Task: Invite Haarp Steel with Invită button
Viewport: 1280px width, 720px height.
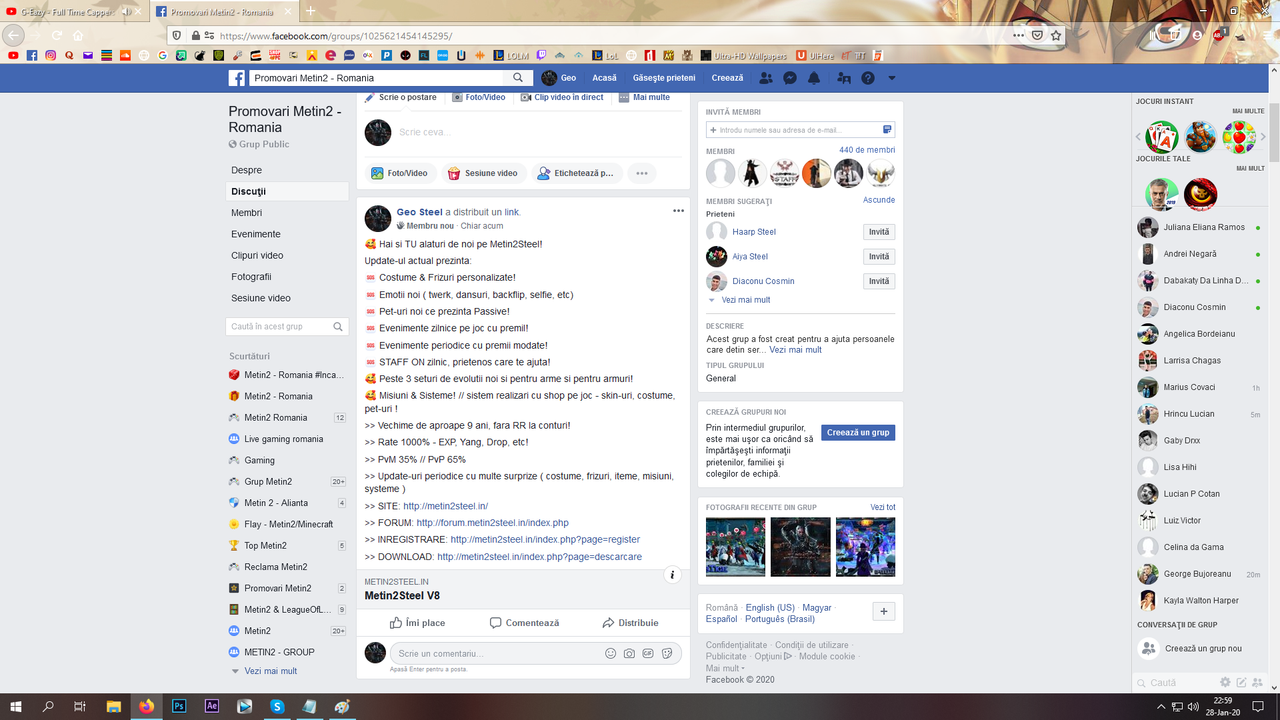Action: [x=879, y=232]
